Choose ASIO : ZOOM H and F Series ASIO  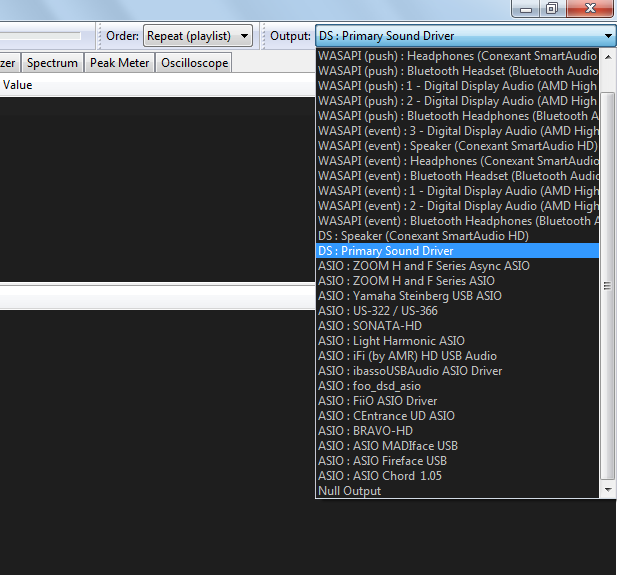[458, 281]
